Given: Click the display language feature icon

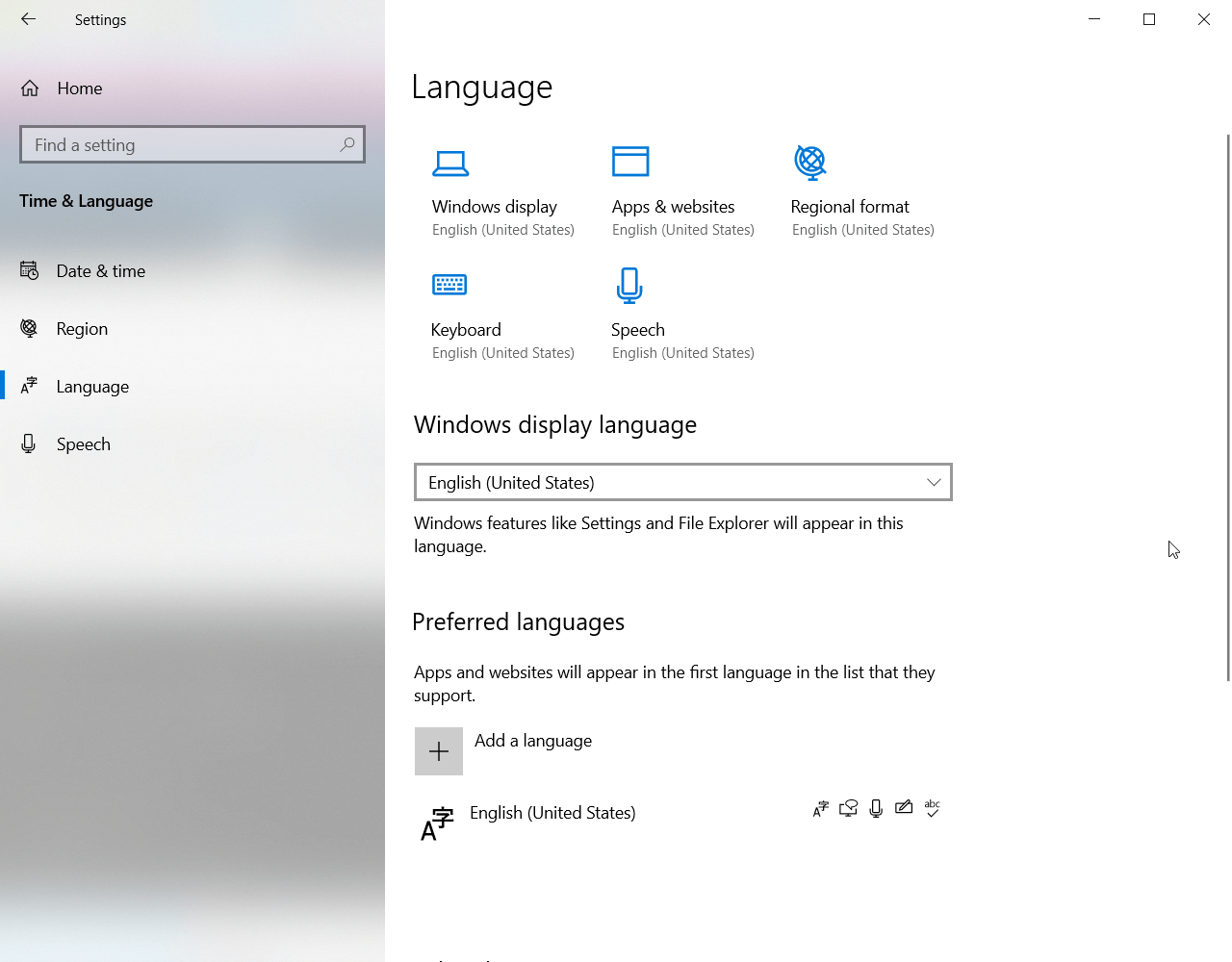Looking at the screenshot, I should [820, 809].
